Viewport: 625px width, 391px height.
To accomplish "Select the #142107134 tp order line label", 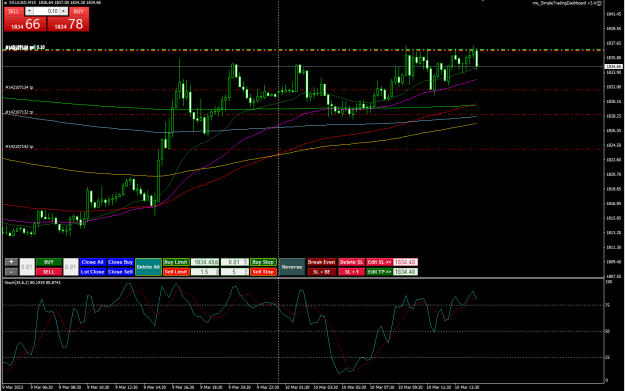I will point(19,87).
